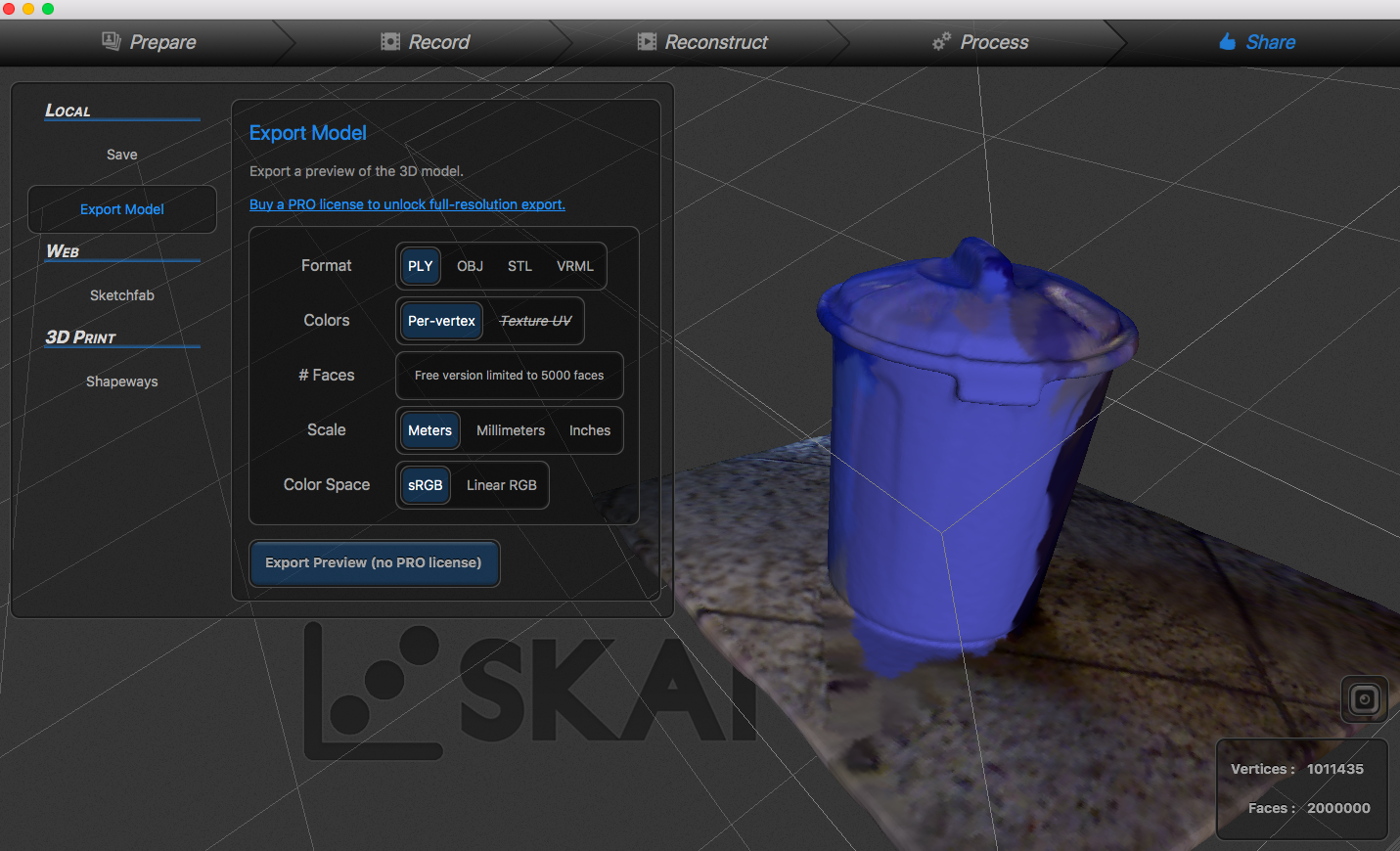Click the Reconstruct film icon
Image resolution: width=1400 pixels, height=851 pixels.
pos(647,41)
